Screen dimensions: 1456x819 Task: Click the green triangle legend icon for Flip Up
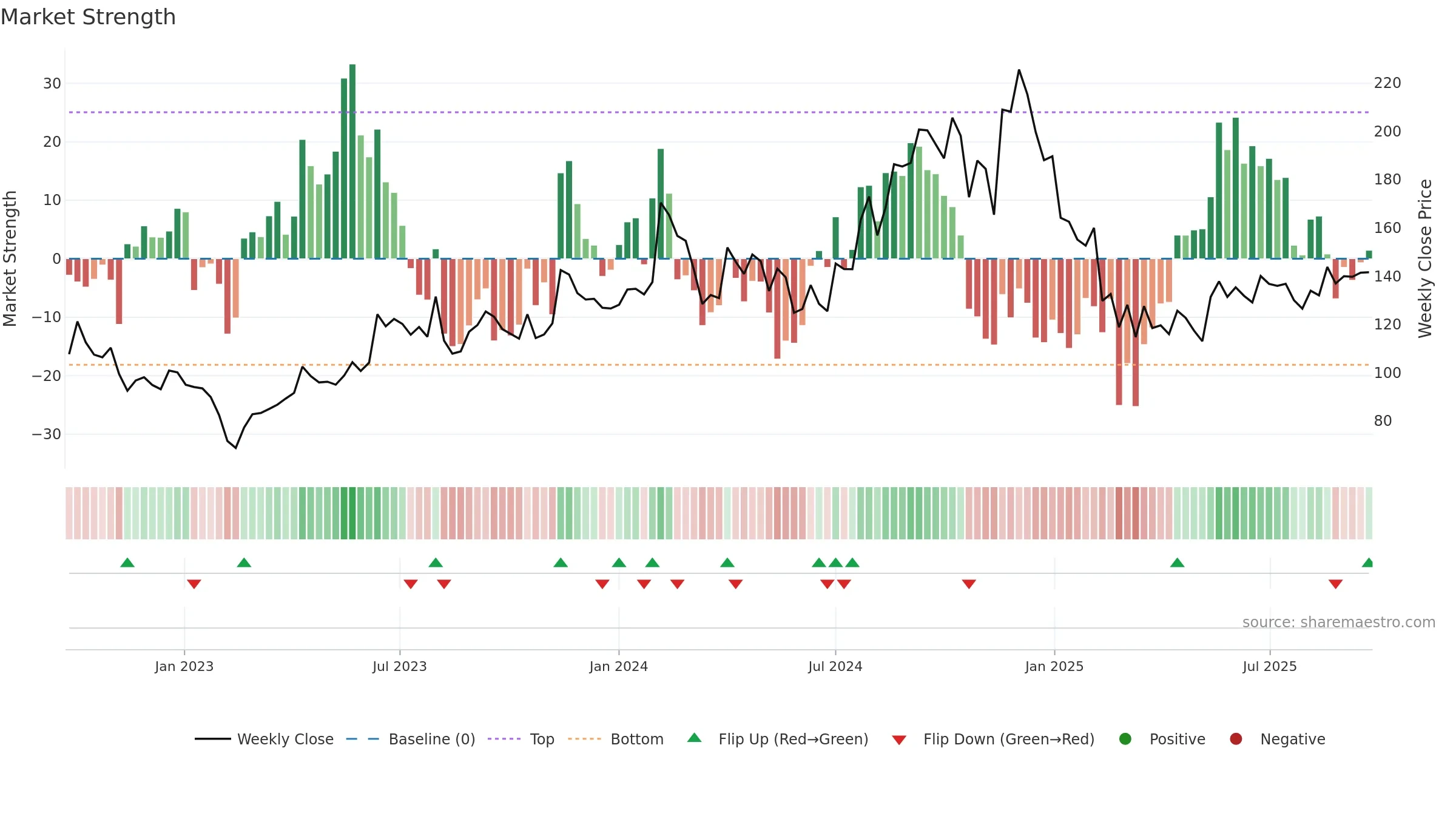[x=695, y=738]
